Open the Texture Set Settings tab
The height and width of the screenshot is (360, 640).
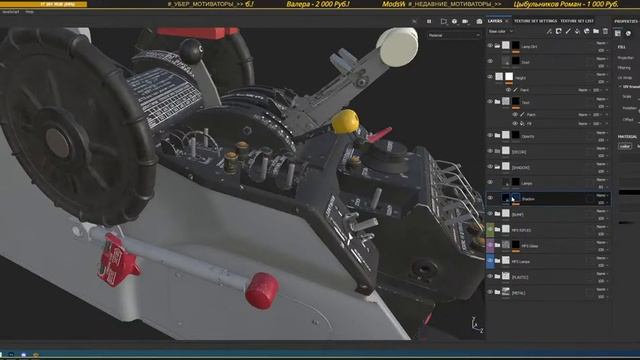[x=535, y=21]
